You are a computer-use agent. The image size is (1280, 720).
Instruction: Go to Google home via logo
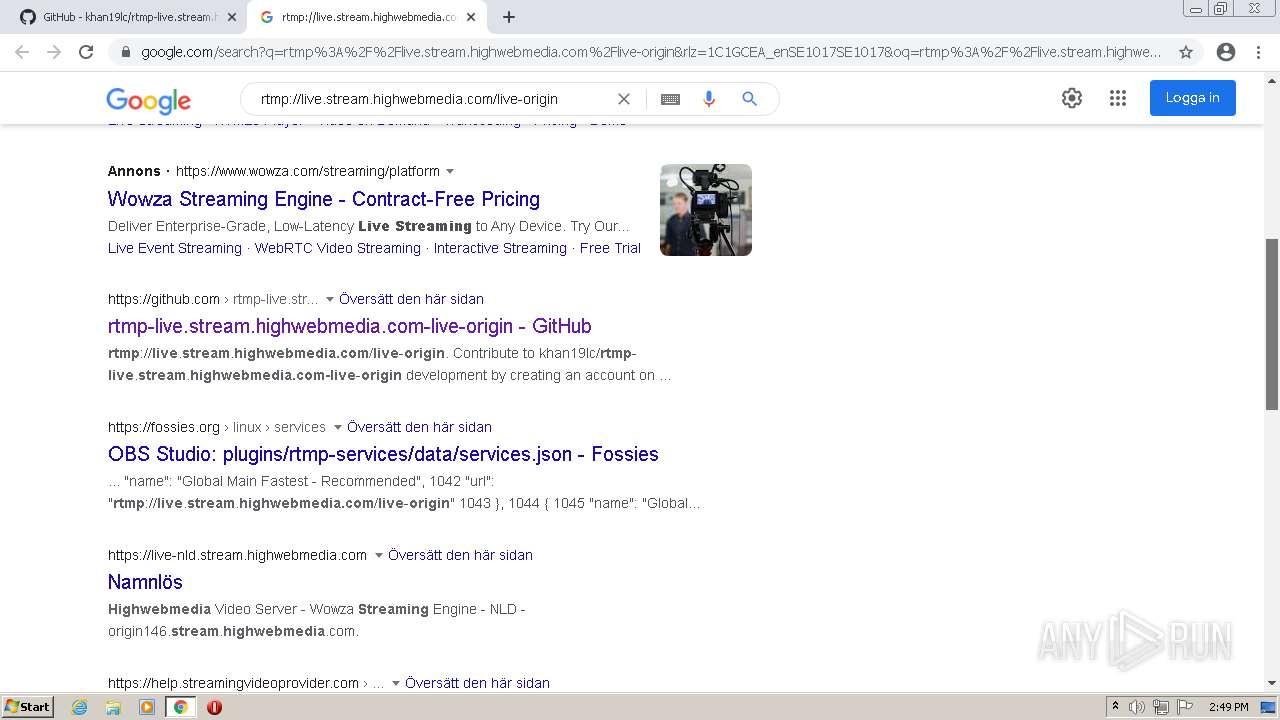[x=148, y=100]
